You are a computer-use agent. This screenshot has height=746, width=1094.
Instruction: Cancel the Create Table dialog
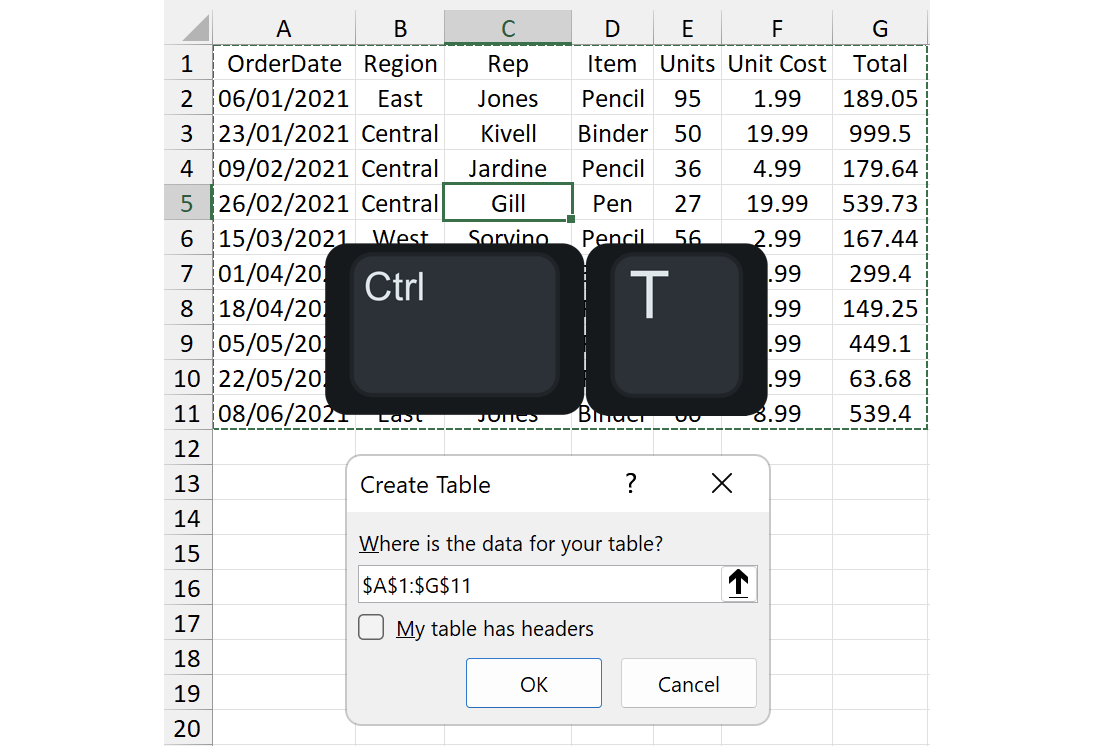click(688, 684)
